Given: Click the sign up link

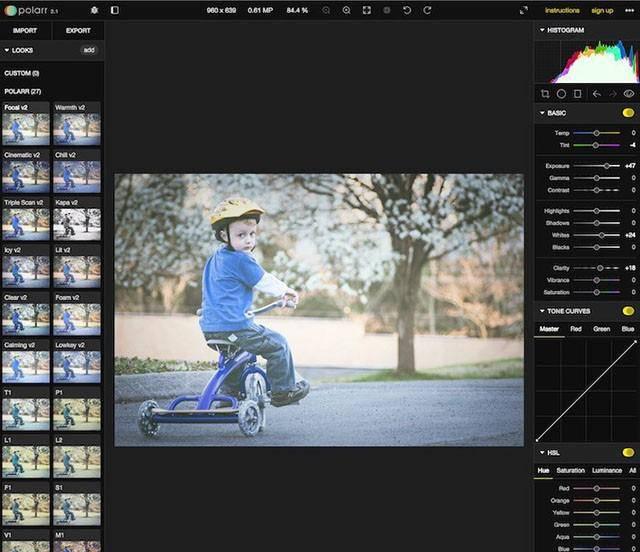Looking at the screenshot, I should coord(602,11).
